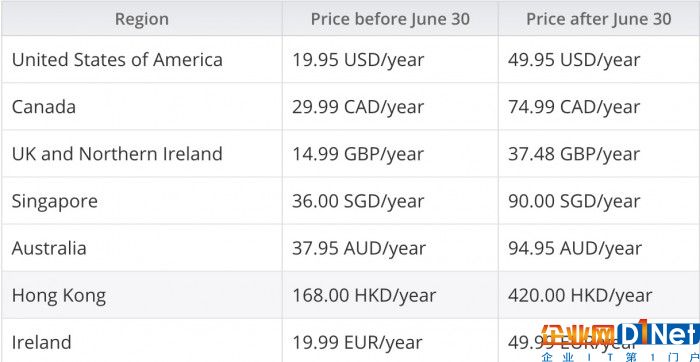The image size is (700, 362).
Task: Click the 420.00 HKD/year price
Action: 580,296
